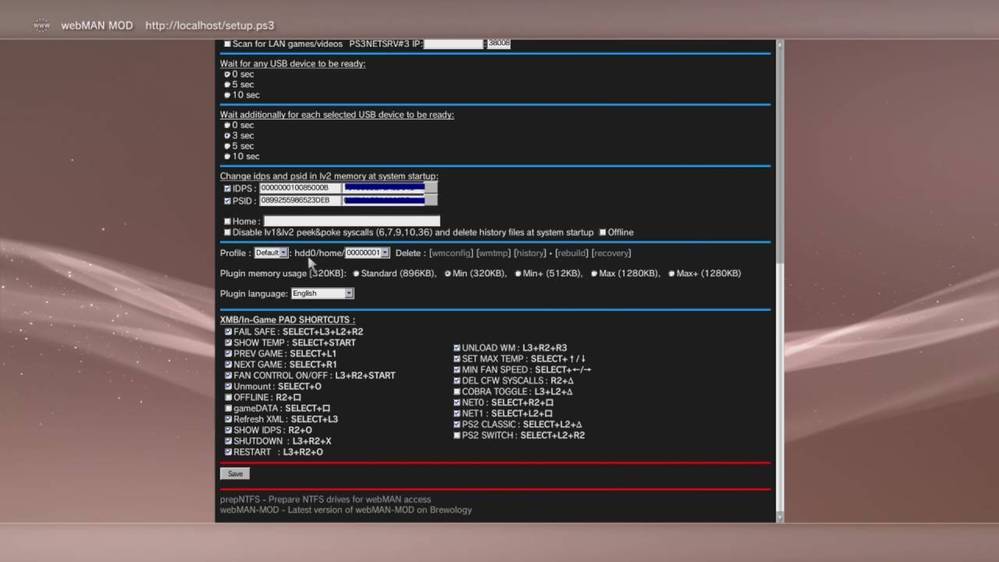Viewport: 999px width, 562px height.
Task: Toggle SHOW IDPS shortcut checkbox
Action: point(228,430)
